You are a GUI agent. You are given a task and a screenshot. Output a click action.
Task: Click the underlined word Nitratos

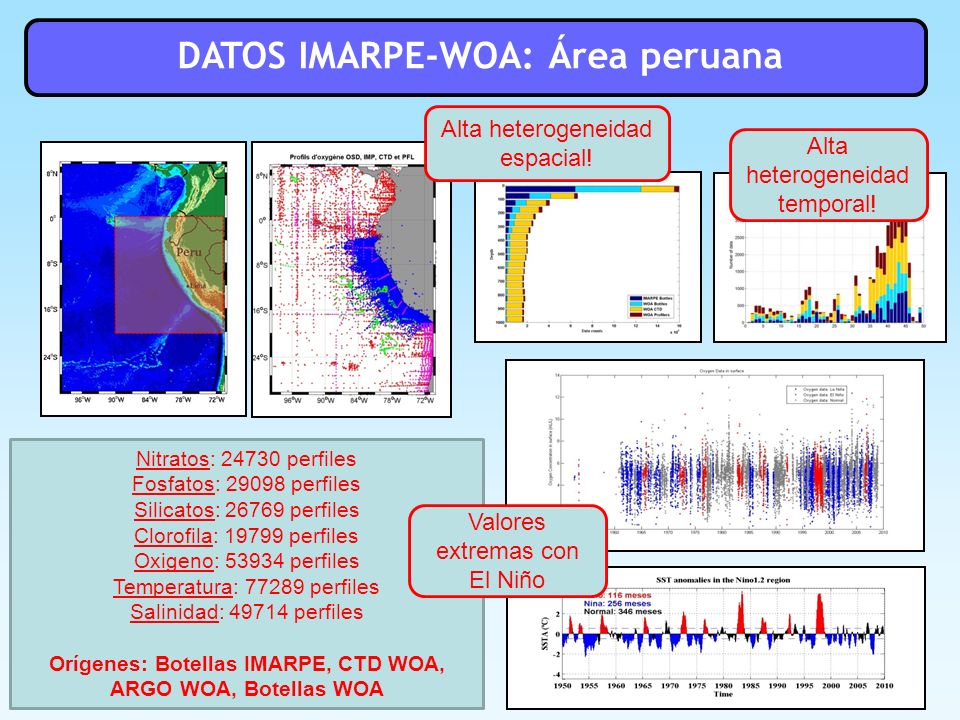click(173, 459)
